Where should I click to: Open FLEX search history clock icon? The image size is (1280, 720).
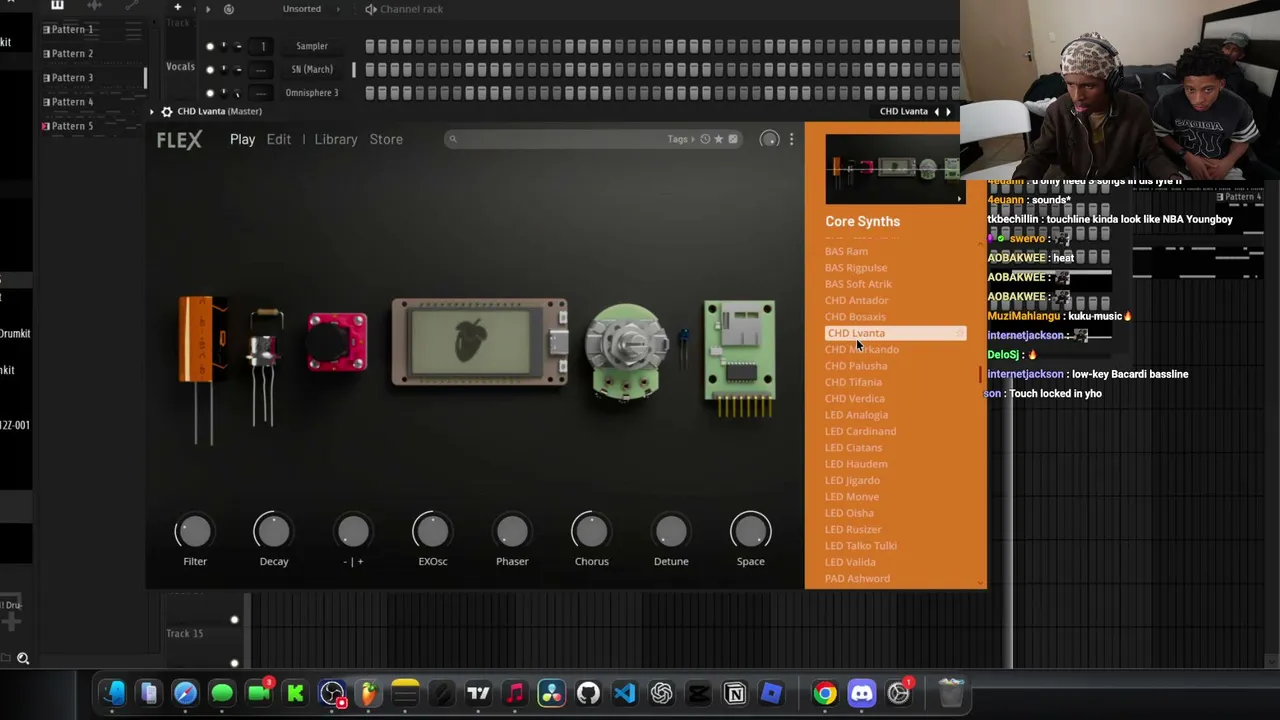tap(705, 139)
